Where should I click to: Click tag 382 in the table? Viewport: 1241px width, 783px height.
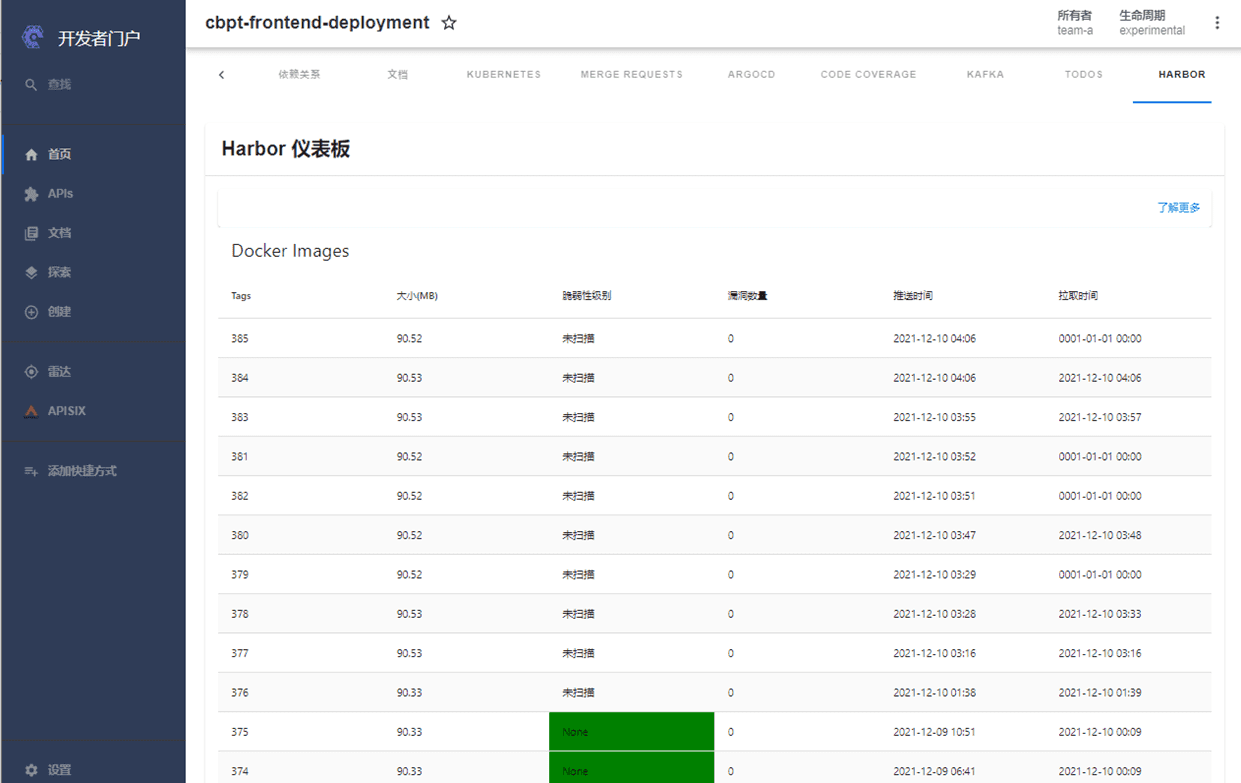click(240, 496)
